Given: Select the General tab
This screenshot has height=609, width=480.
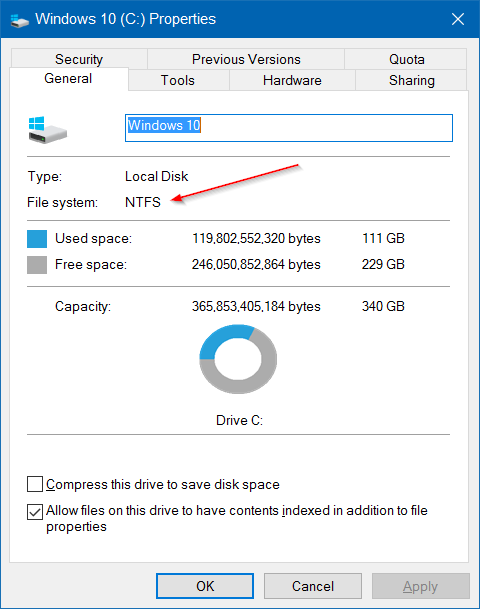Looking at the screenshot, I should 68,78.
